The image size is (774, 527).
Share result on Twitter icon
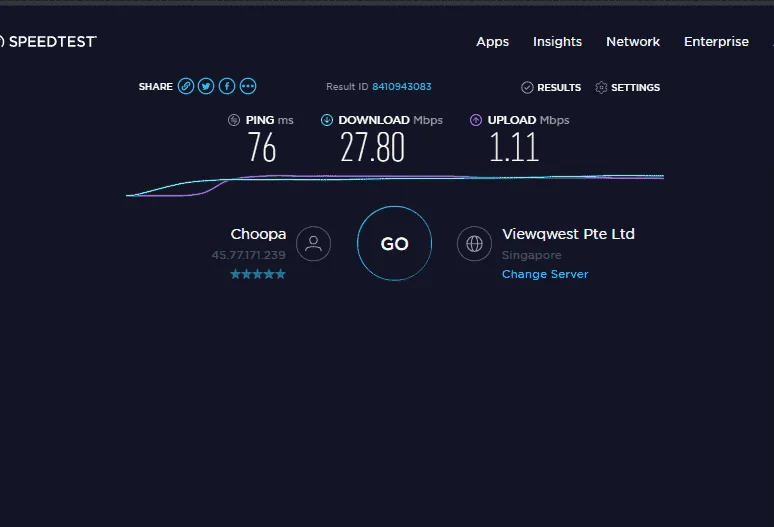click(206, 86)
